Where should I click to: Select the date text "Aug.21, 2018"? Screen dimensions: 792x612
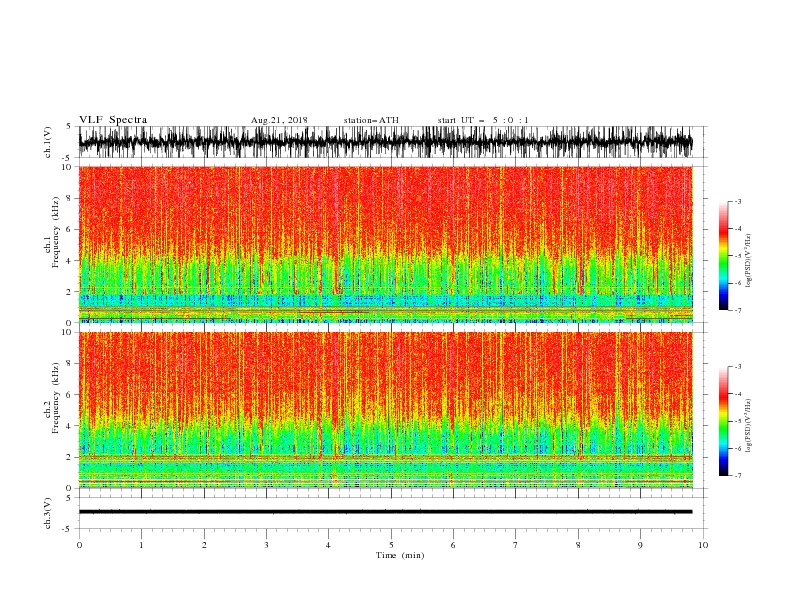click(x=279, y=120)
